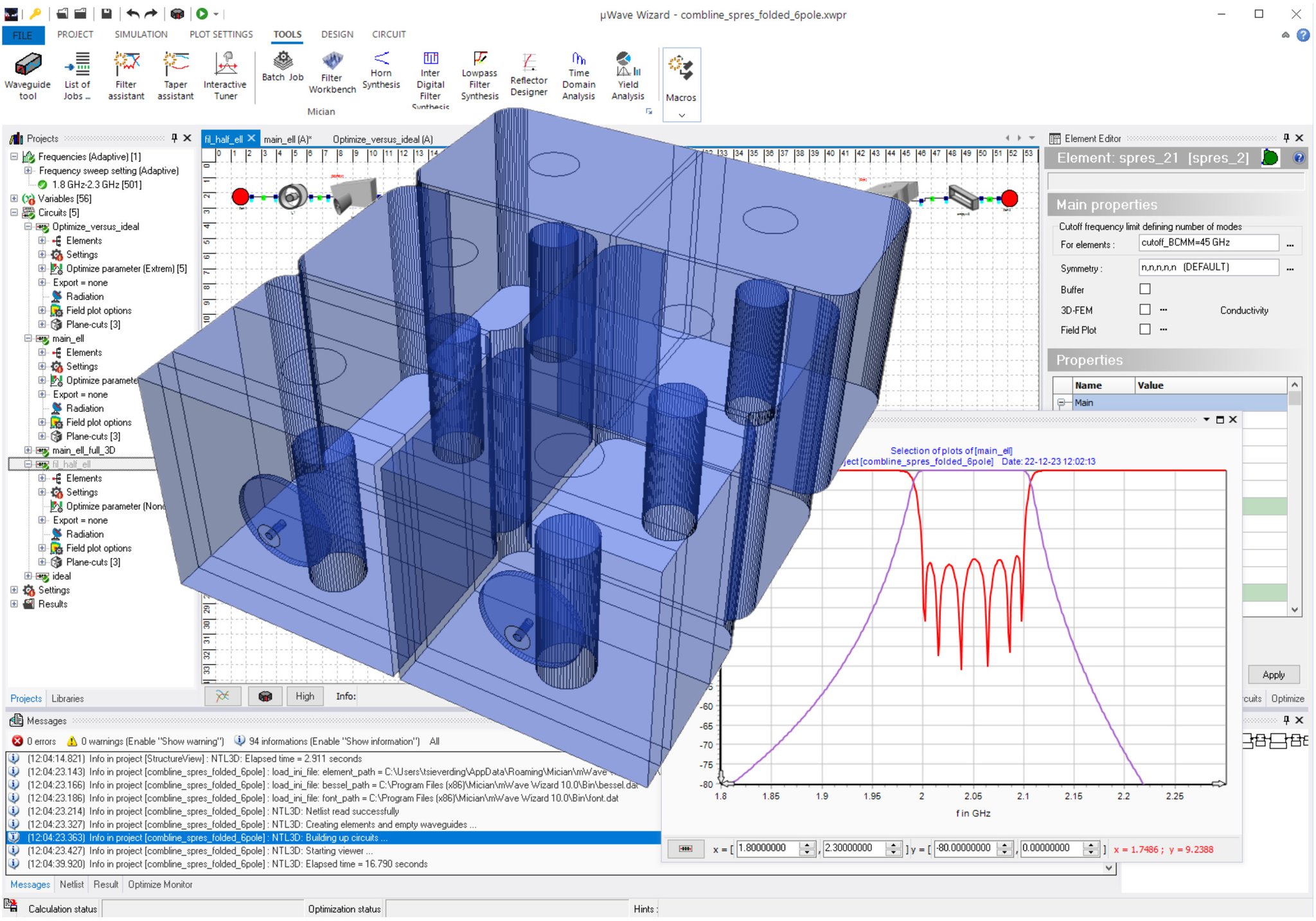Expand the Variables [56] tree node
The height and width of the screenshot is (921, 1316).
14,199
